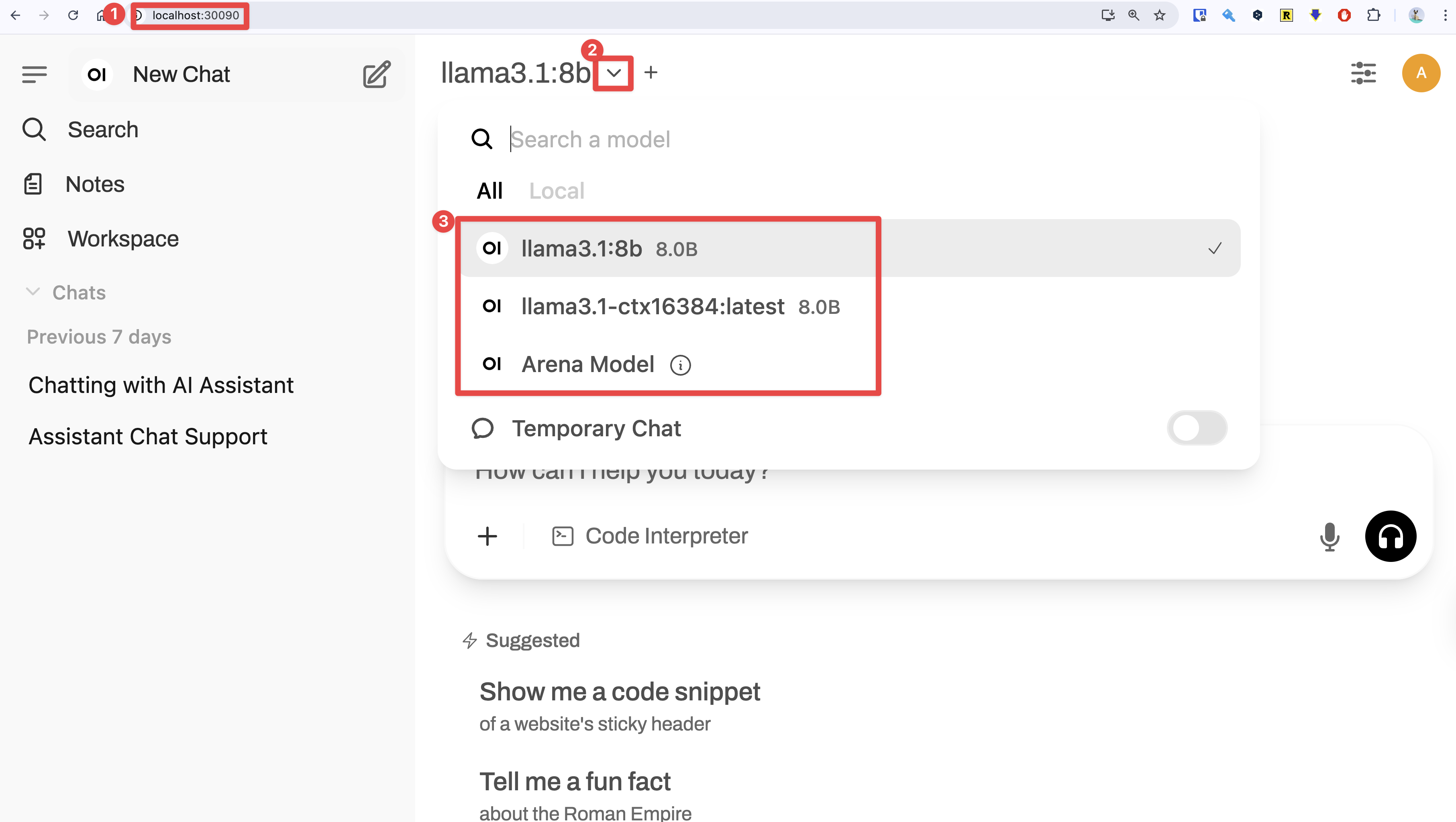1456x822 pixels.
Task: Toggle the sidebar hamburger menu icon
Action: pyautogui.click(x=35, y=74)
